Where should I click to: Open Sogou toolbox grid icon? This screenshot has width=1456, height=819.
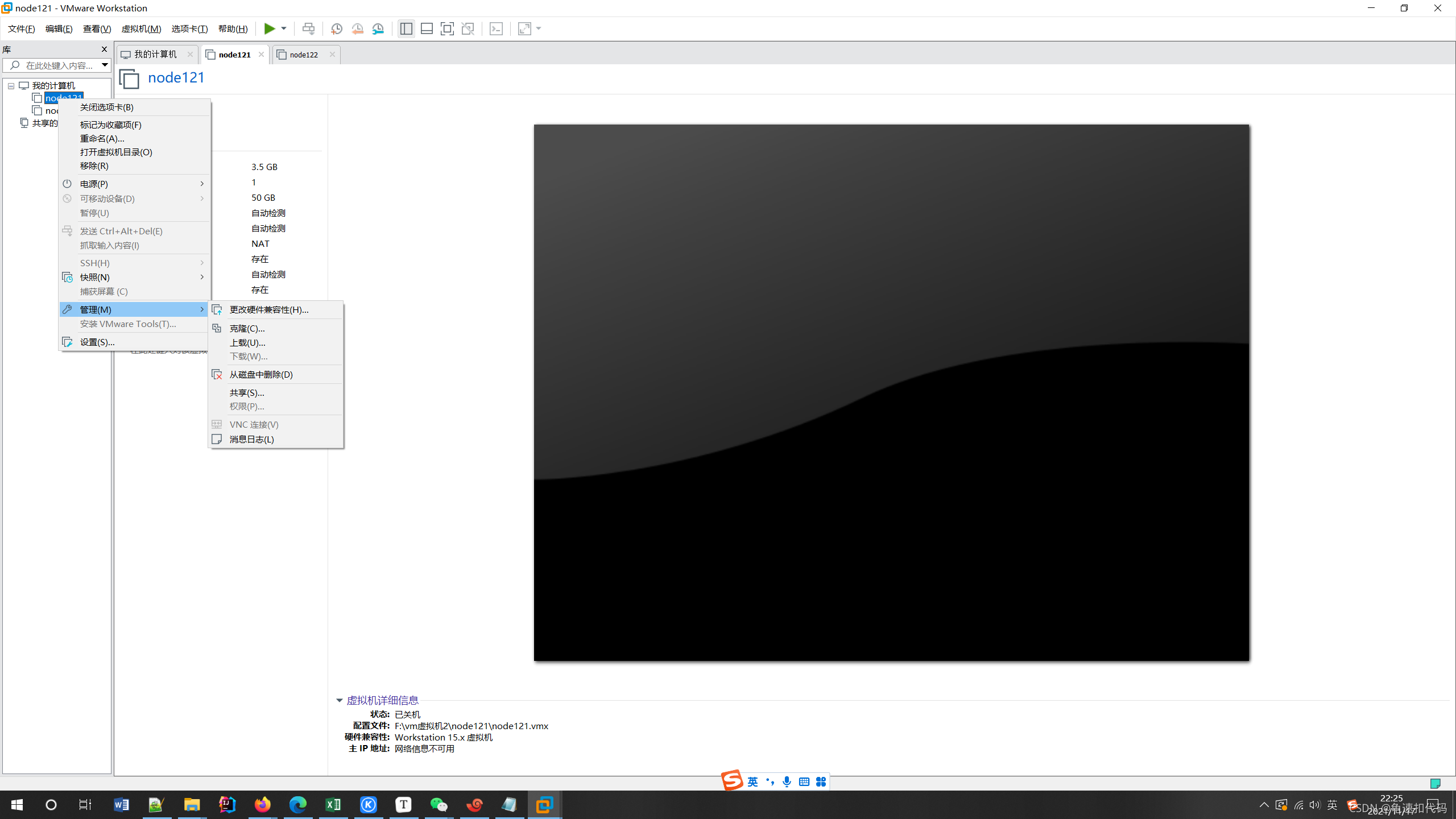click(821, 782)
